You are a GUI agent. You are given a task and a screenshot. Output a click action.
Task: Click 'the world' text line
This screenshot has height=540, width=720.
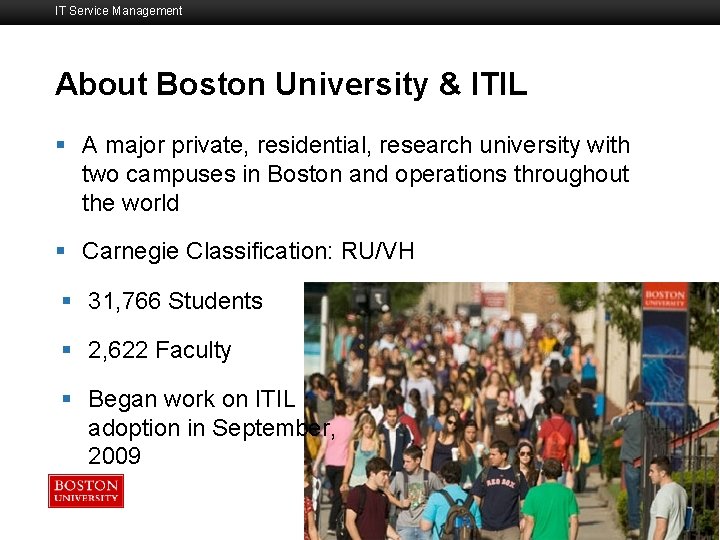[130, 203]
